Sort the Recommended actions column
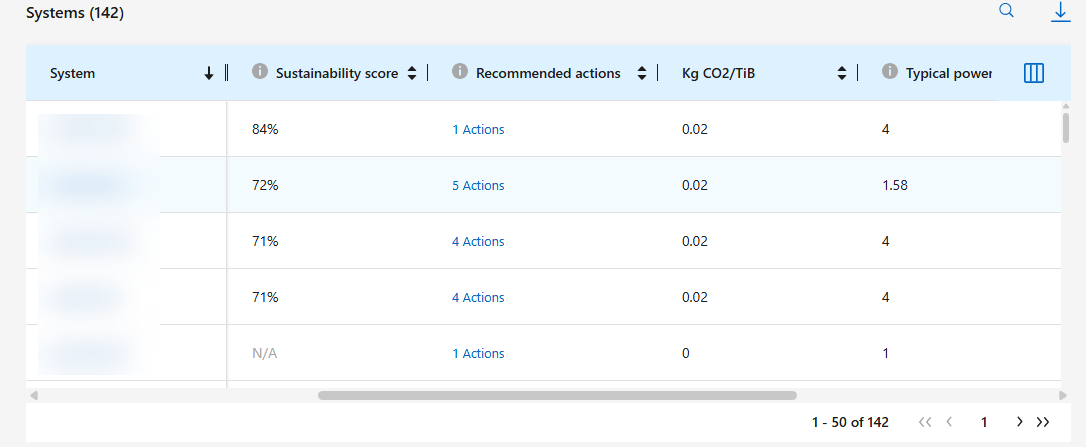Screen dimensions: 1086x447 [641, 73]
